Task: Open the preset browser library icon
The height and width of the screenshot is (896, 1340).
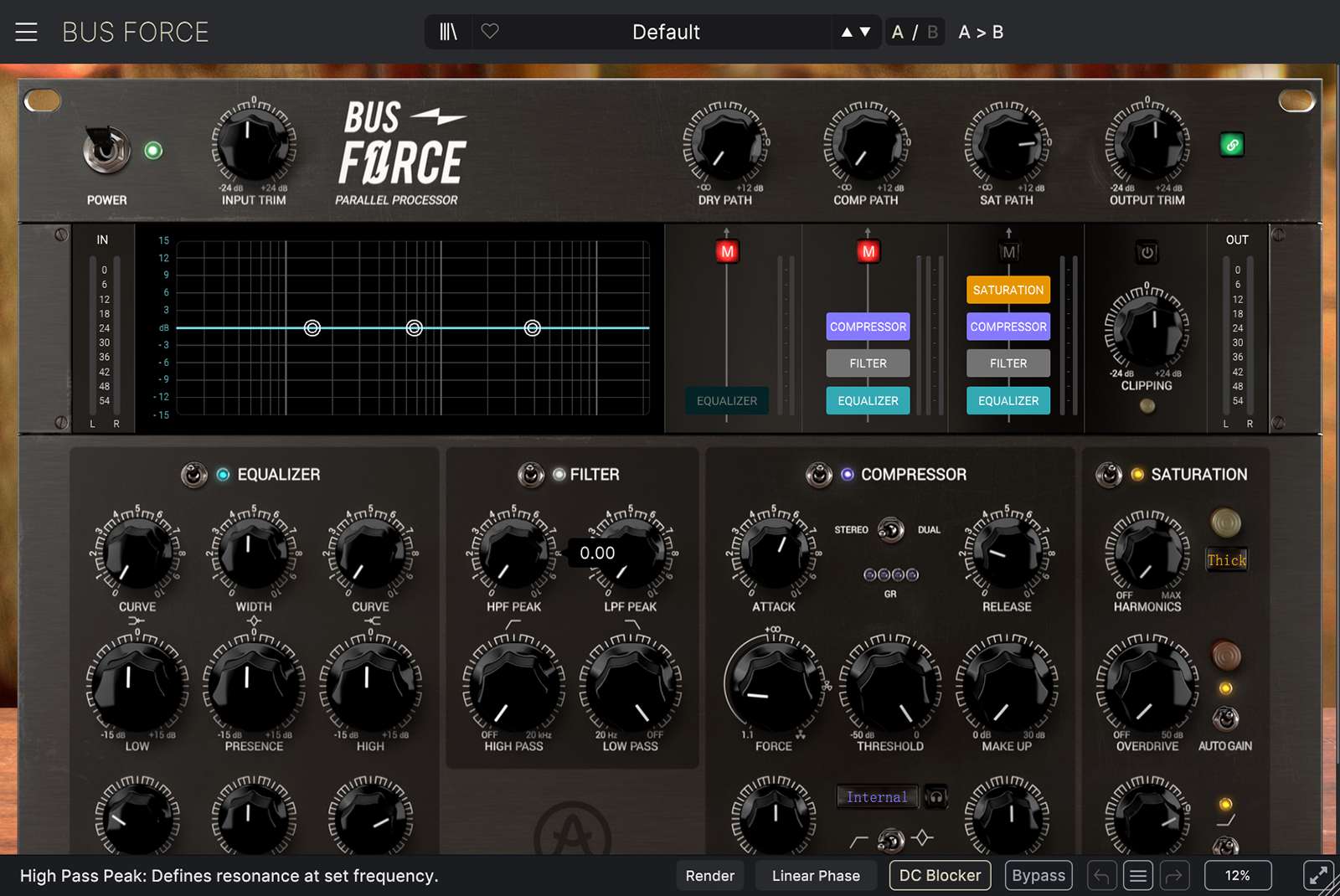Action: (448, 32)
